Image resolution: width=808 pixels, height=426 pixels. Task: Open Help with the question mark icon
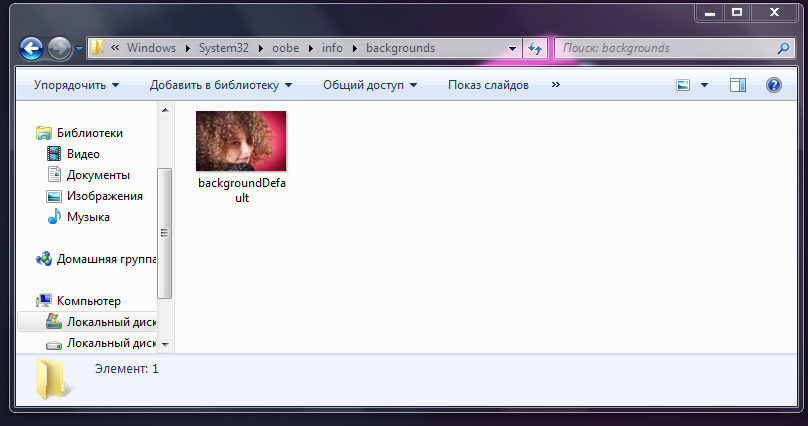(x=773, y=85)
